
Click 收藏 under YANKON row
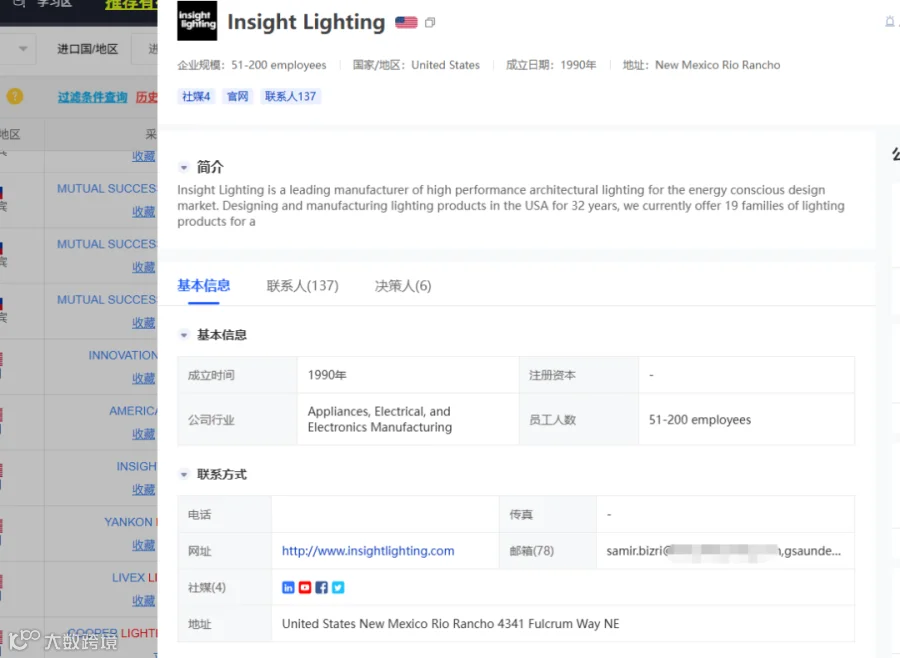[x=143, y=545]
